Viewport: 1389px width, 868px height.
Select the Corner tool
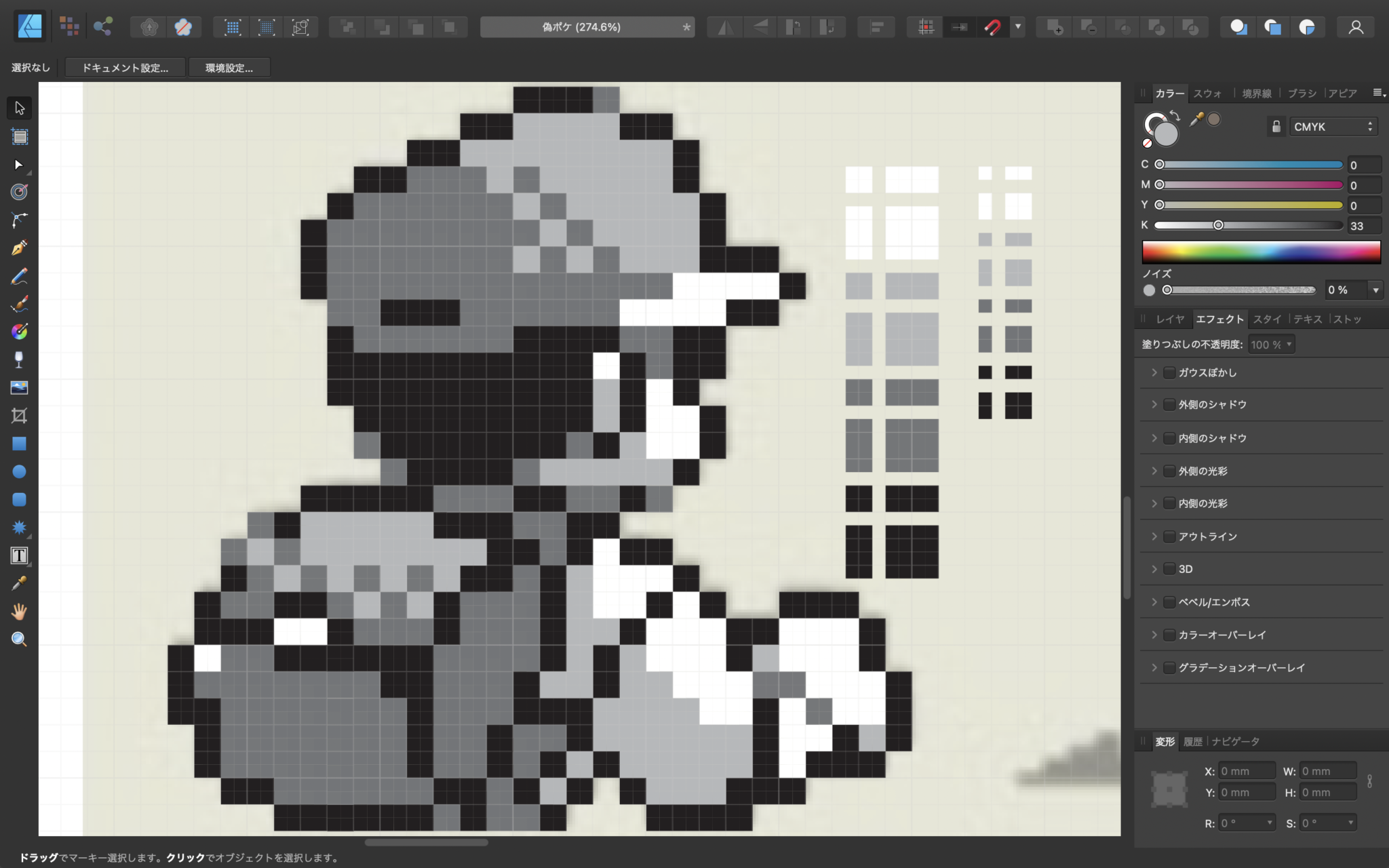pos(19,192)
